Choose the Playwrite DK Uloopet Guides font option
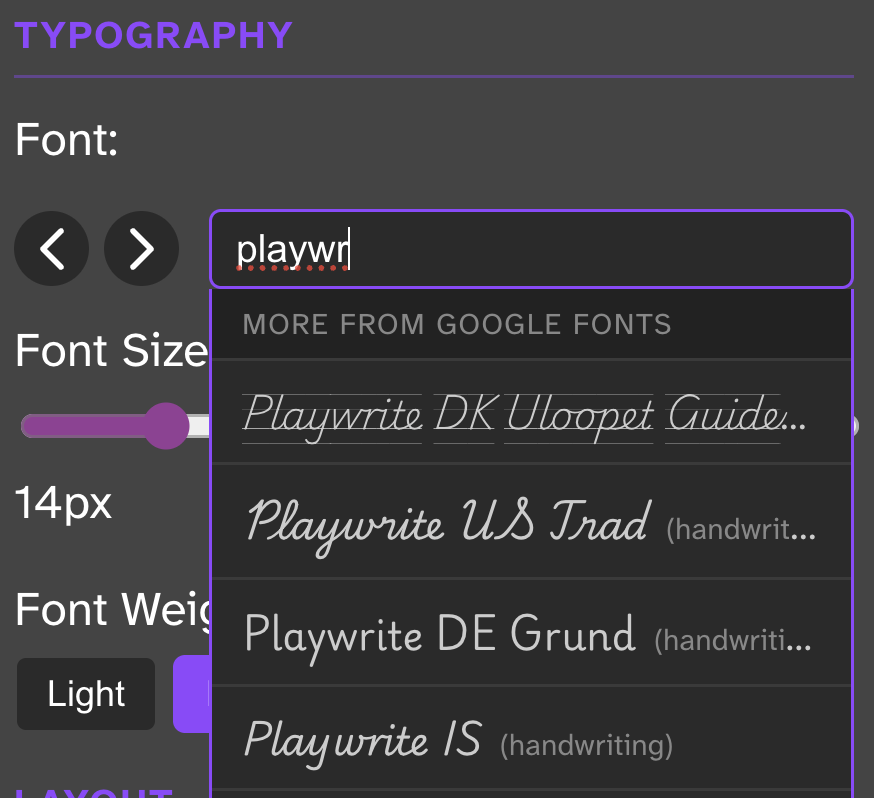 tap(500, 413)
